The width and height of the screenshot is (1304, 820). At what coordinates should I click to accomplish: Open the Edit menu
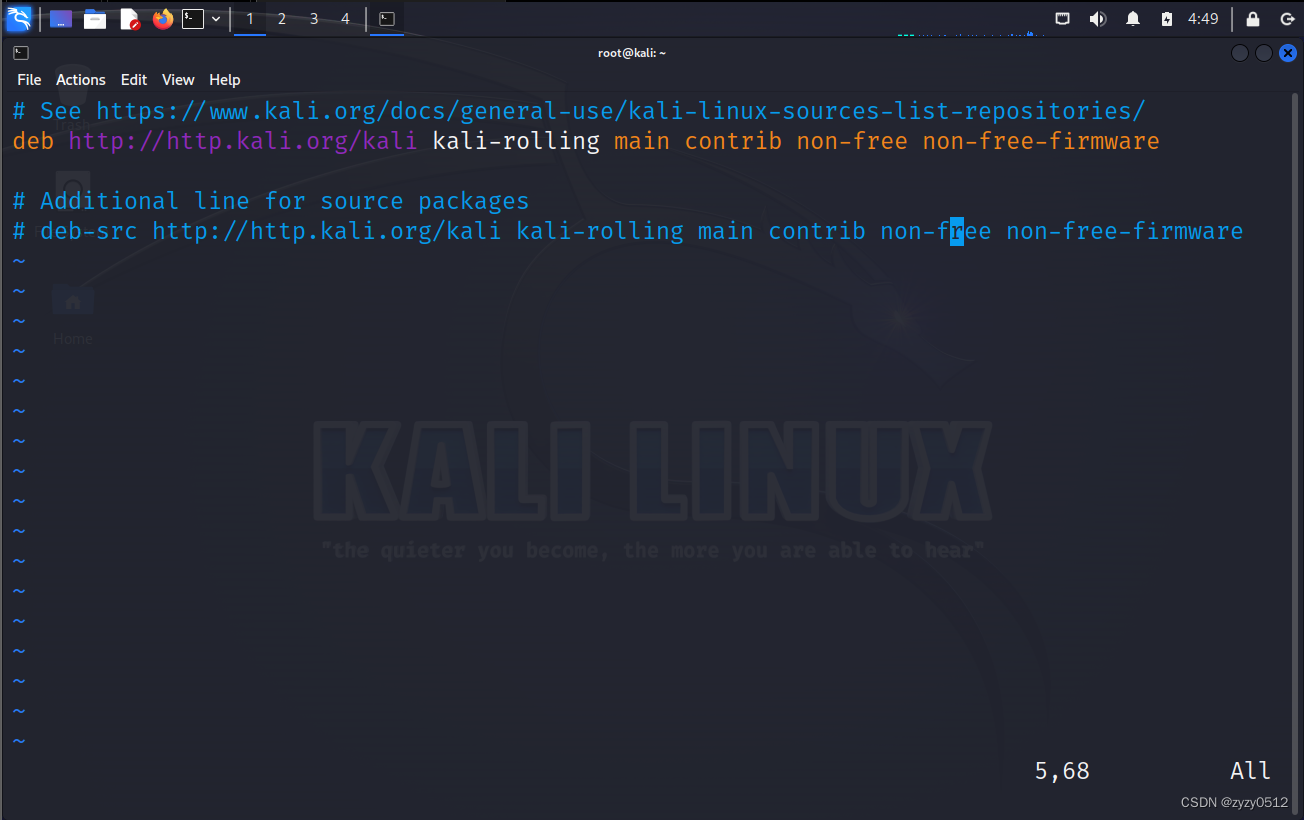[x=134, y=80]
